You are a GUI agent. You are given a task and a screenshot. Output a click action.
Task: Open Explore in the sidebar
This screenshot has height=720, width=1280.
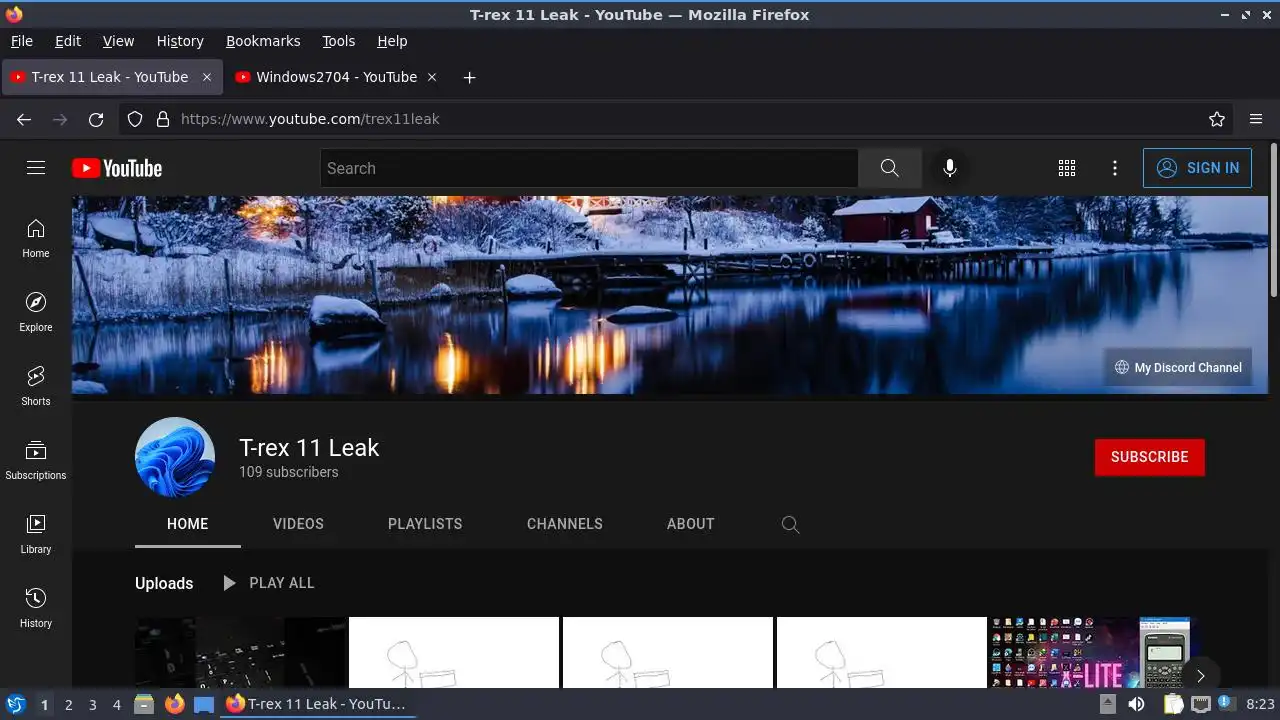tap(36, 312)
